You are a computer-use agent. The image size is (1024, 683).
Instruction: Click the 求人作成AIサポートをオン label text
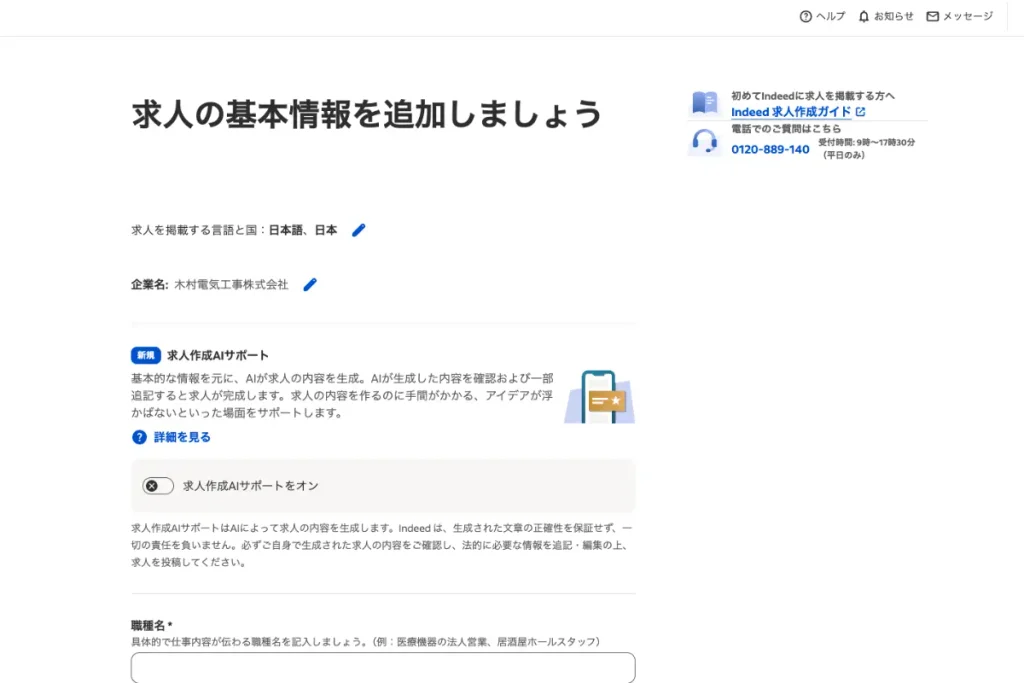[251, 486]
